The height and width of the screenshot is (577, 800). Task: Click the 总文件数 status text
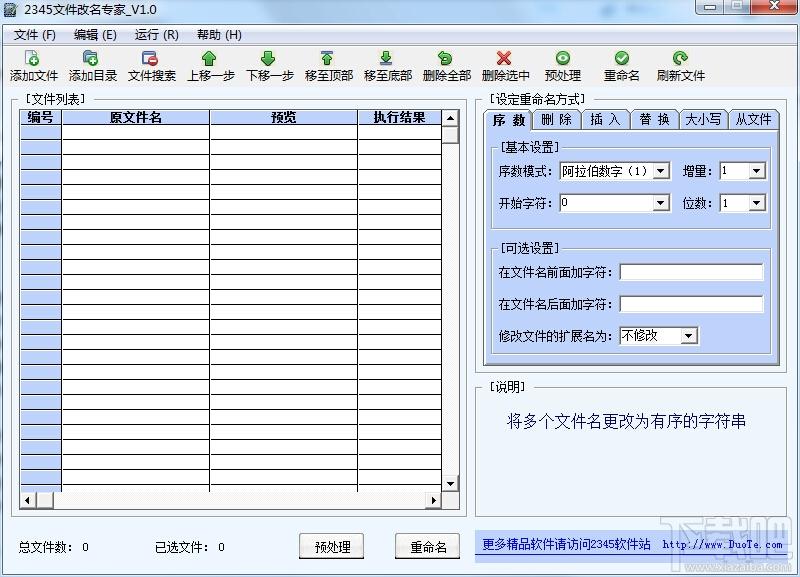pos(54,547)
